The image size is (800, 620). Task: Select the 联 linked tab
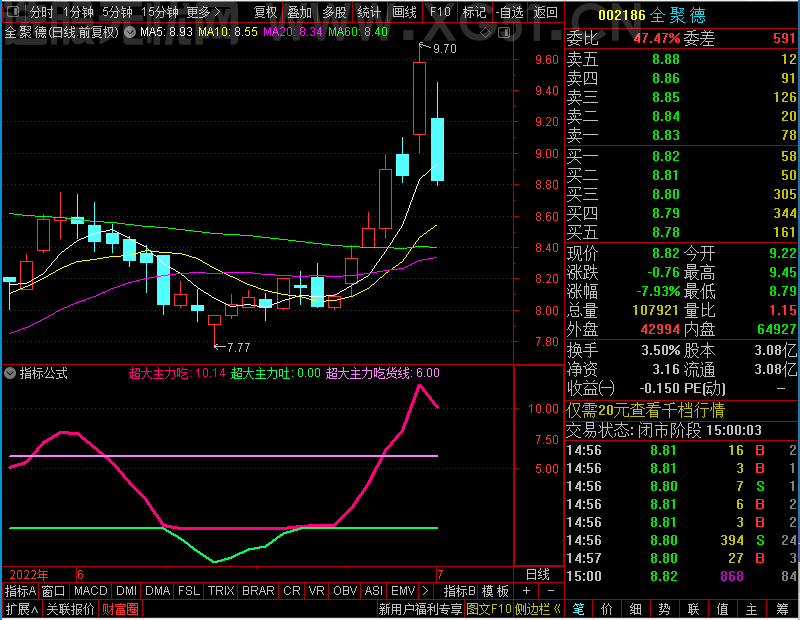pos(694,609)
